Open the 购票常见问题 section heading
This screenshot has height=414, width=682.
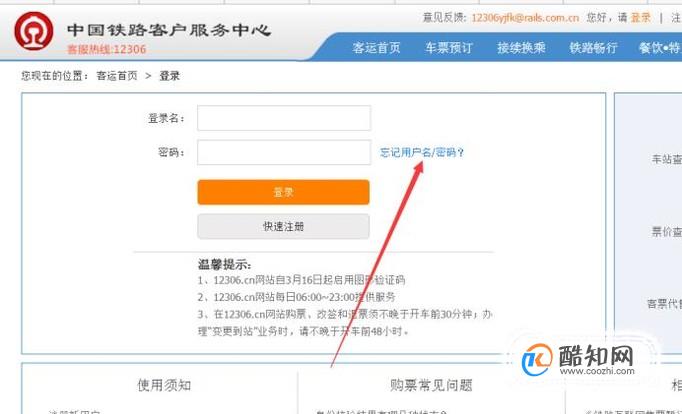coord(431,385)
